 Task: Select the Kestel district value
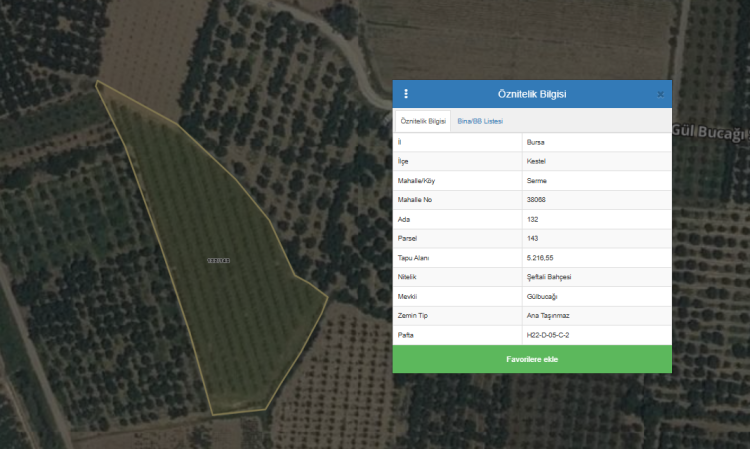click(536, 161)
